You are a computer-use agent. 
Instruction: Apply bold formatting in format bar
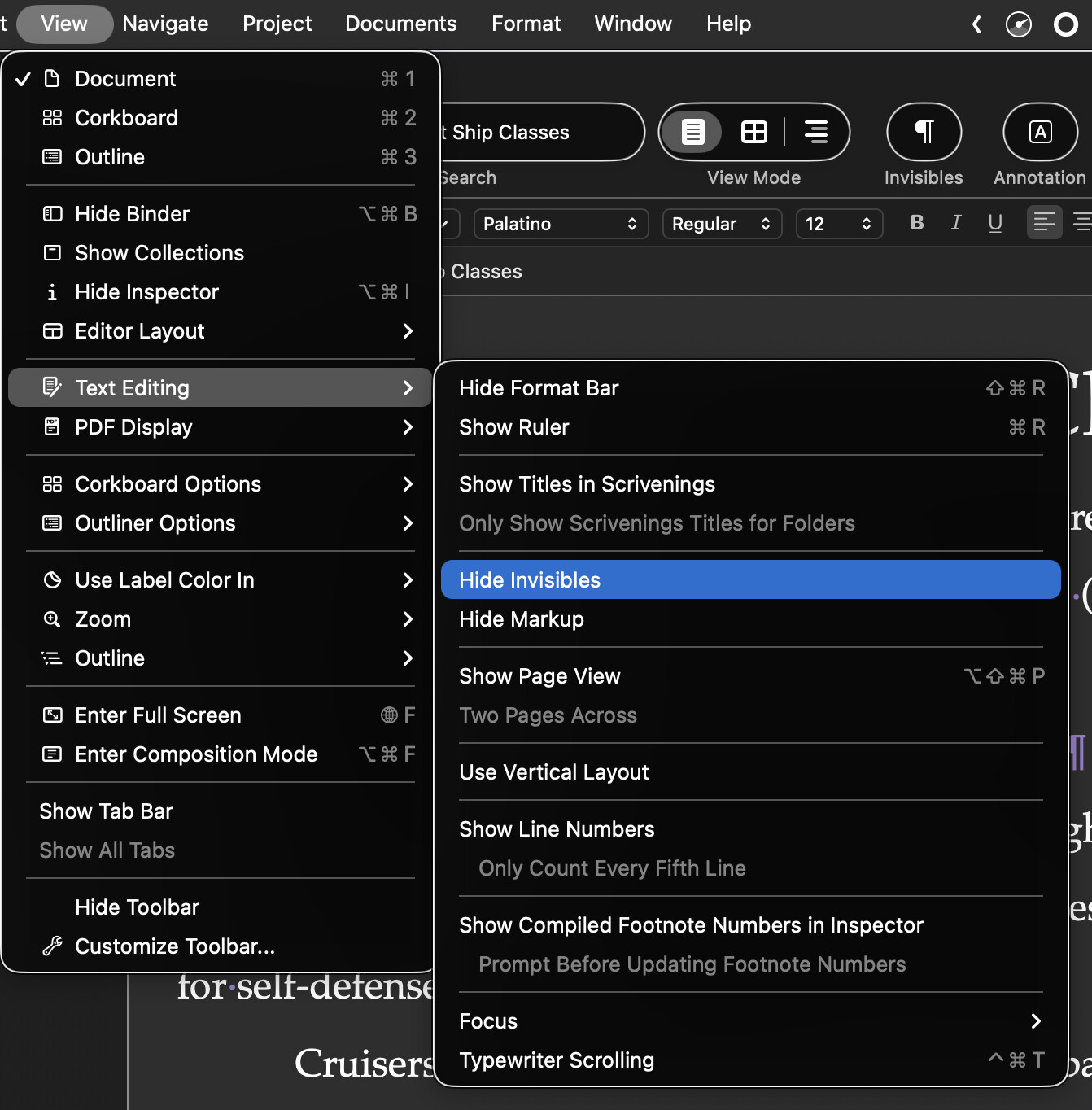pos(917,223)
